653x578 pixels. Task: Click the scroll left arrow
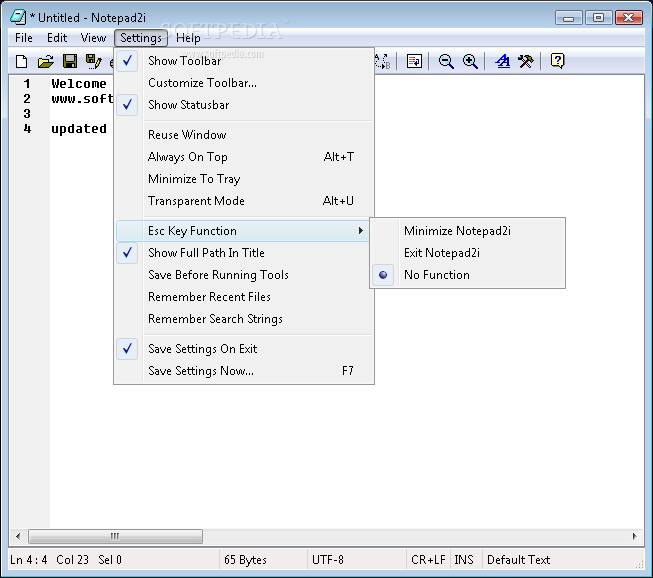[x=18, y=536]
